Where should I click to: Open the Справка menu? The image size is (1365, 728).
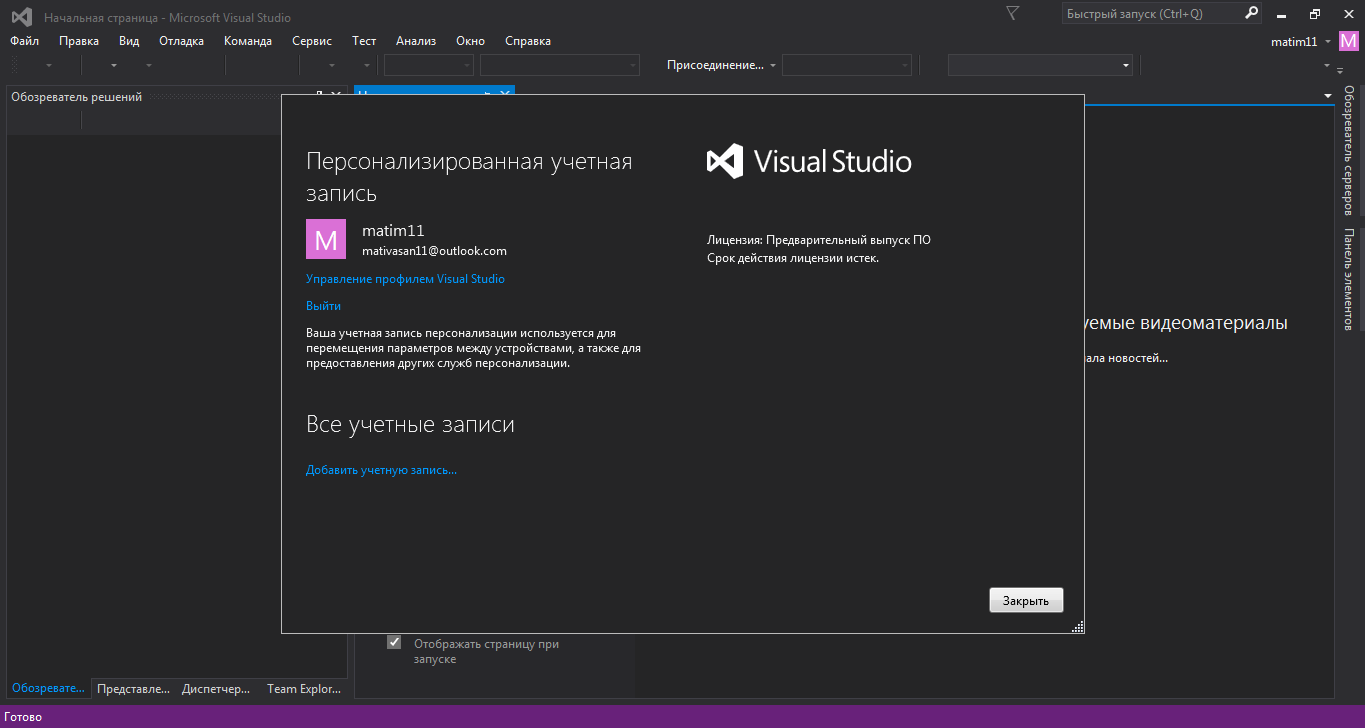pos(528,41)
